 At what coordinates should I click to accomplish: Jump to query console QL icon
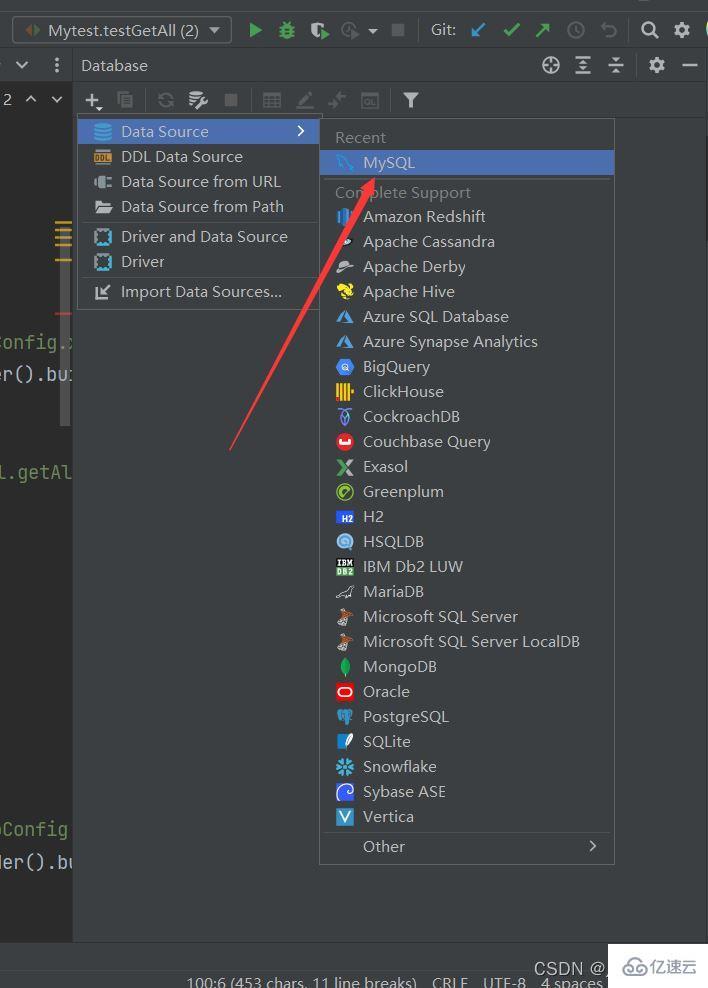(x=370, y=100)
